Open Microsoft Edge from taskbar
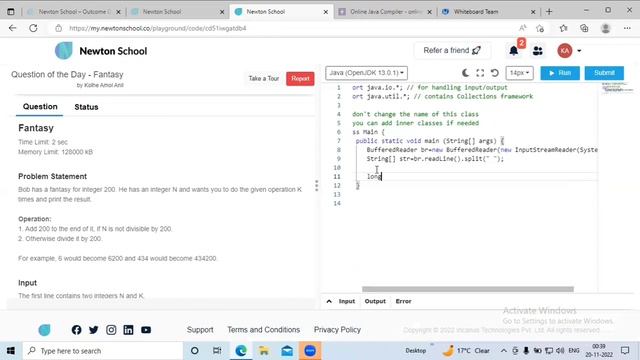 (241, 351)
